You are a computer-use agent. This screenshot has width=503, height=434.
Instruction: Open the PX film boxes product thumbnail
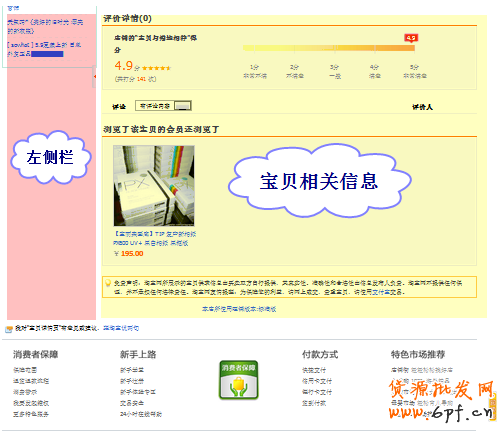click(x=154, y=186)
